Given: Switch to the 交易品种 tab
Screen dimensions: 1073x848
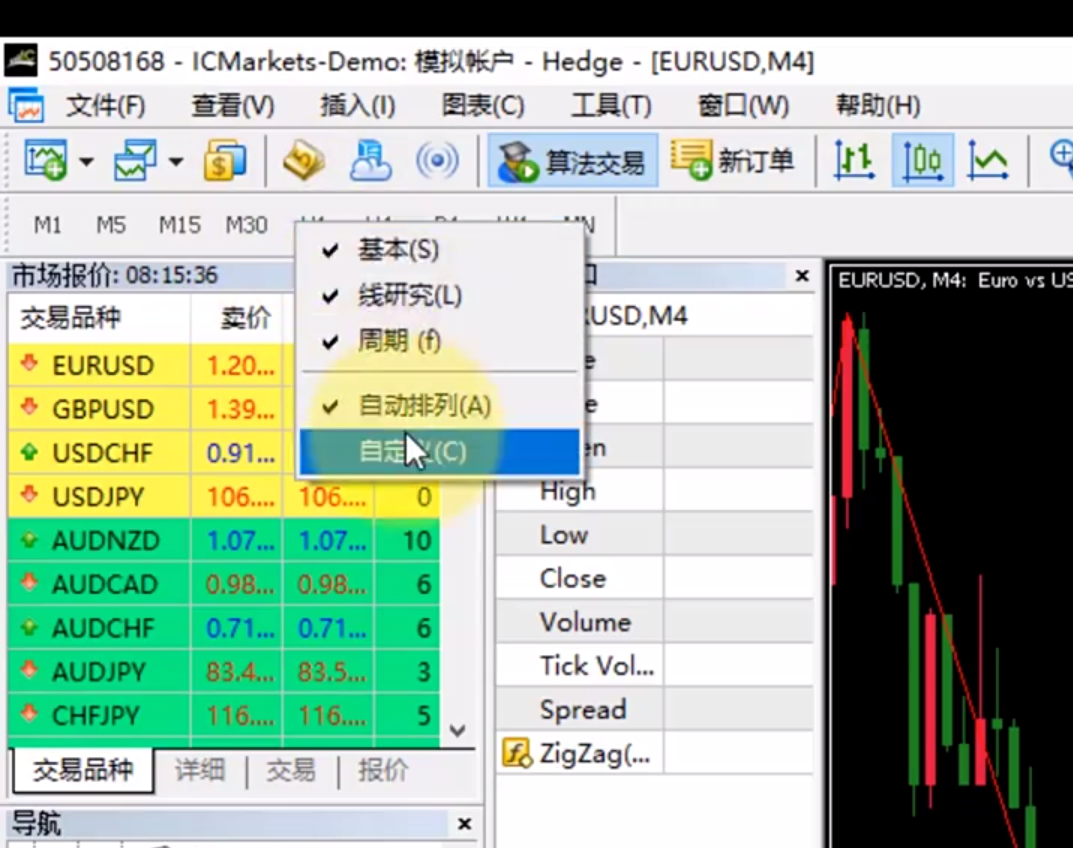Looking at the screenshot, I should (x=83, y=771).
